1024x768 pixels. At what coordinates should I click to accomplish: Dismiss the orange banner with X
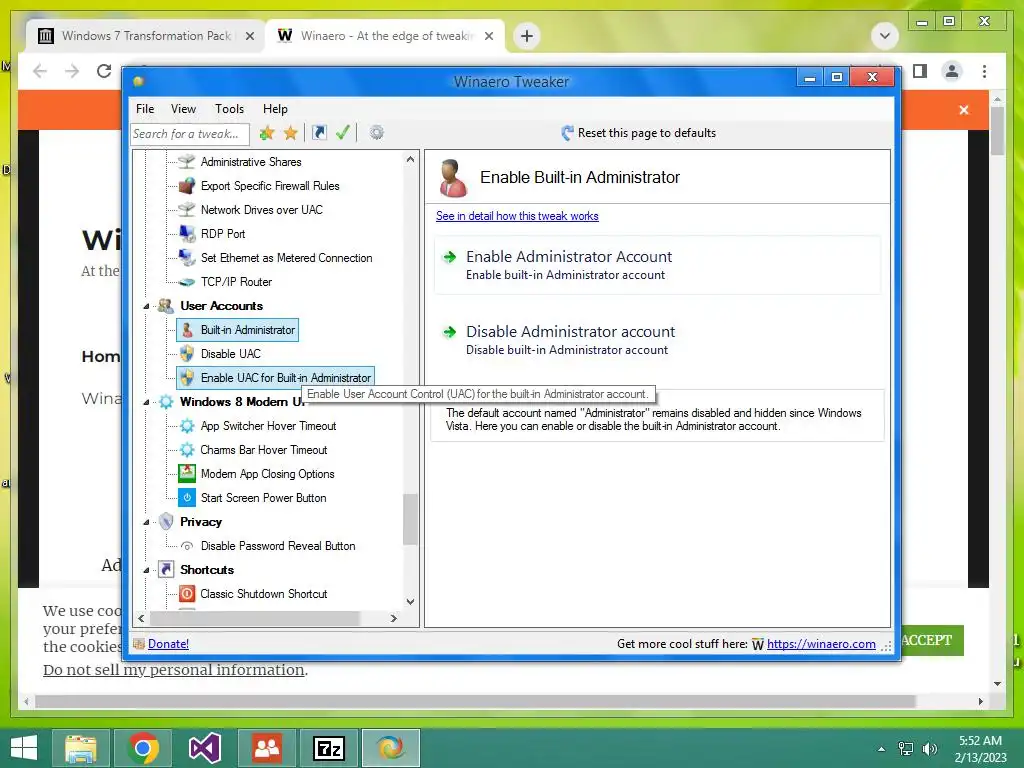coord(964,110)
